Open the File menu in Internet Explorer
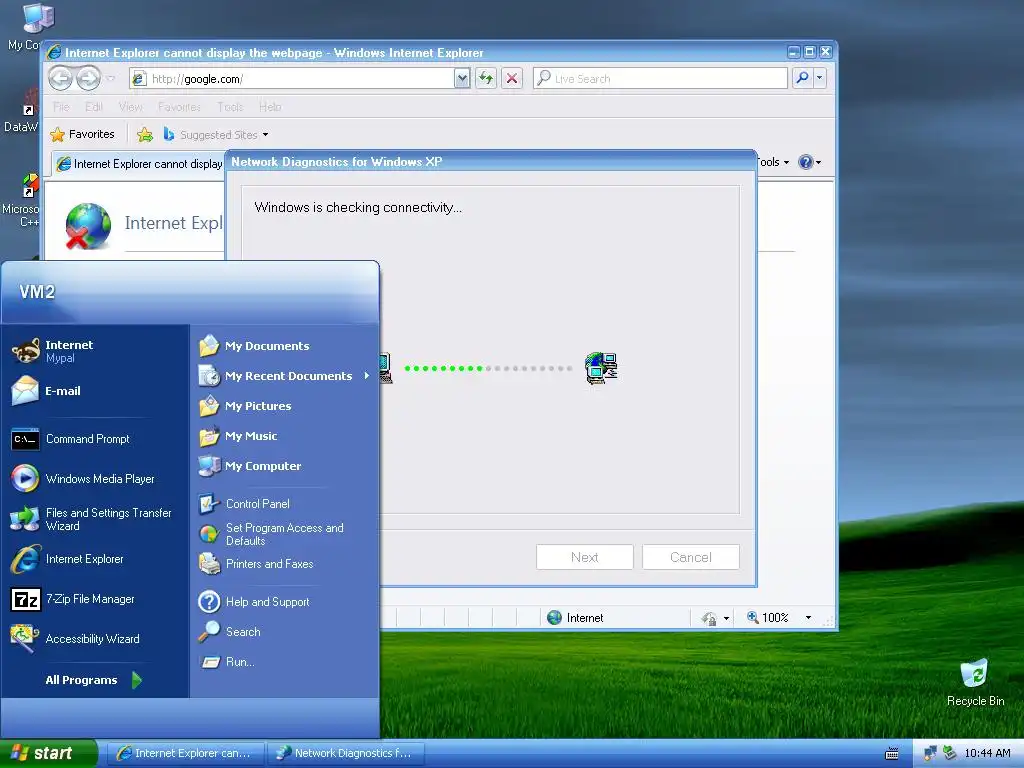The height and width of the screenshot is (768, 1024). click(61, 106)
